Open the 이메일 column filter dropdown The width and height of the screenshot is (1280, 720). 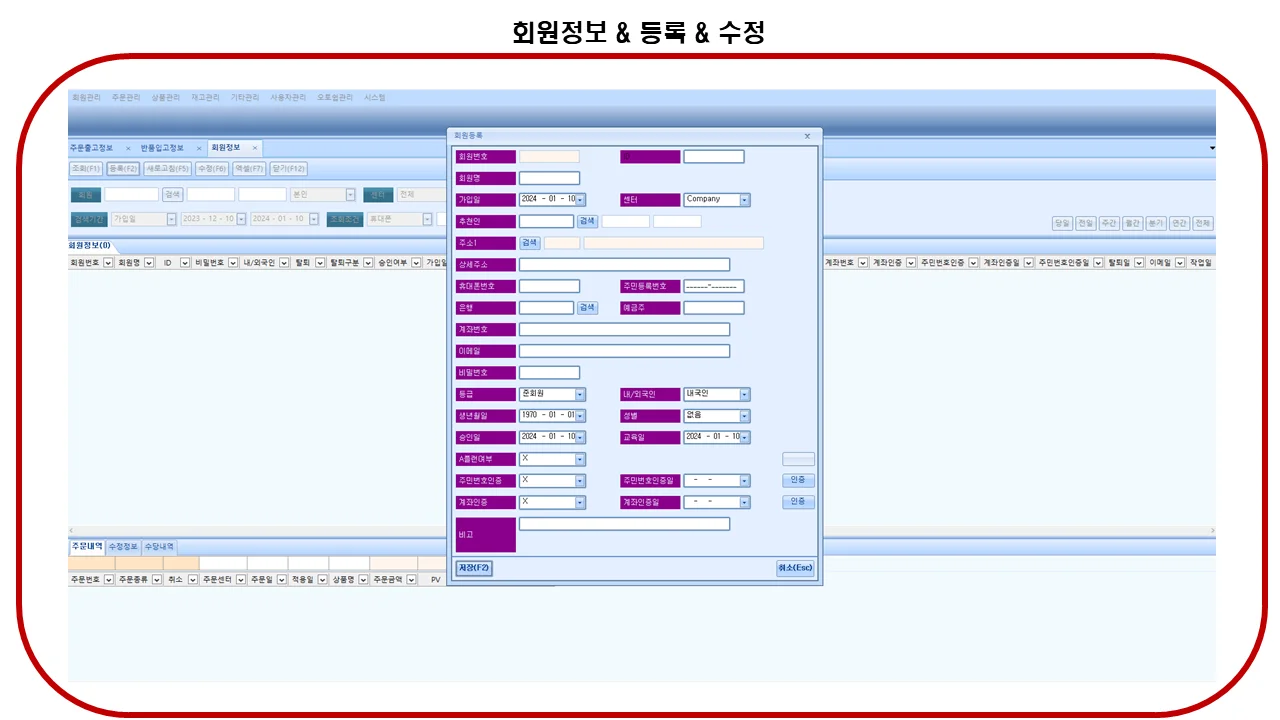point(1180,263)
